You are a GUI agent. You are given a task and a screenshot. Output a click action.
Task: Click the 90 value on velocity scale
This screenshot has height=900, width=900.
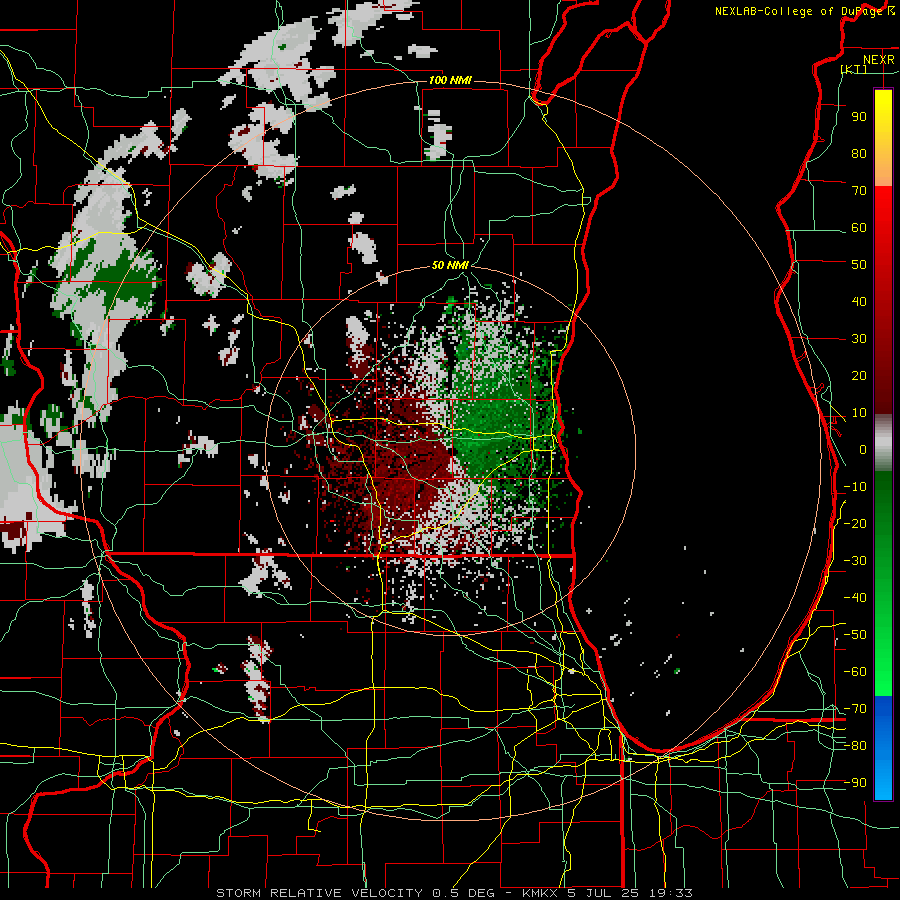pos(859,117)
